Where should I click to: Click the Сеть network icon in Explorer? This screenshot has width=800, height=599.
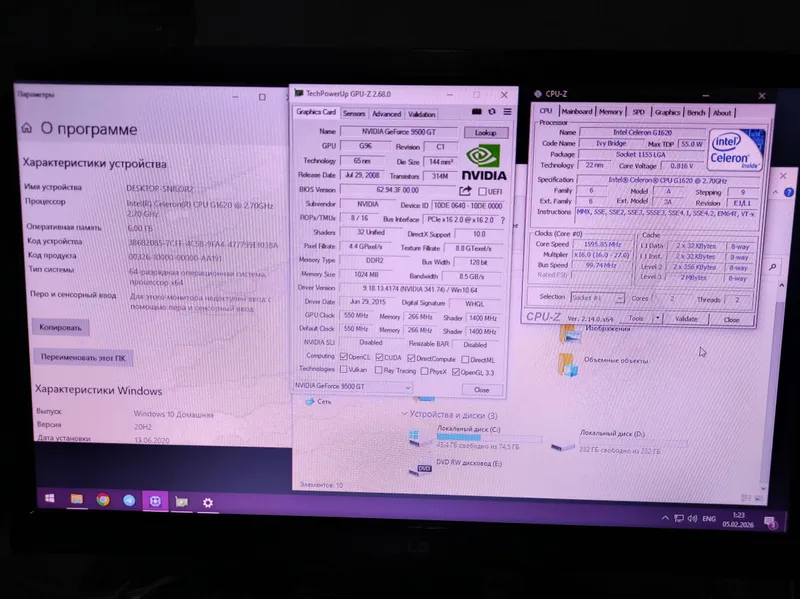[309, 402]
